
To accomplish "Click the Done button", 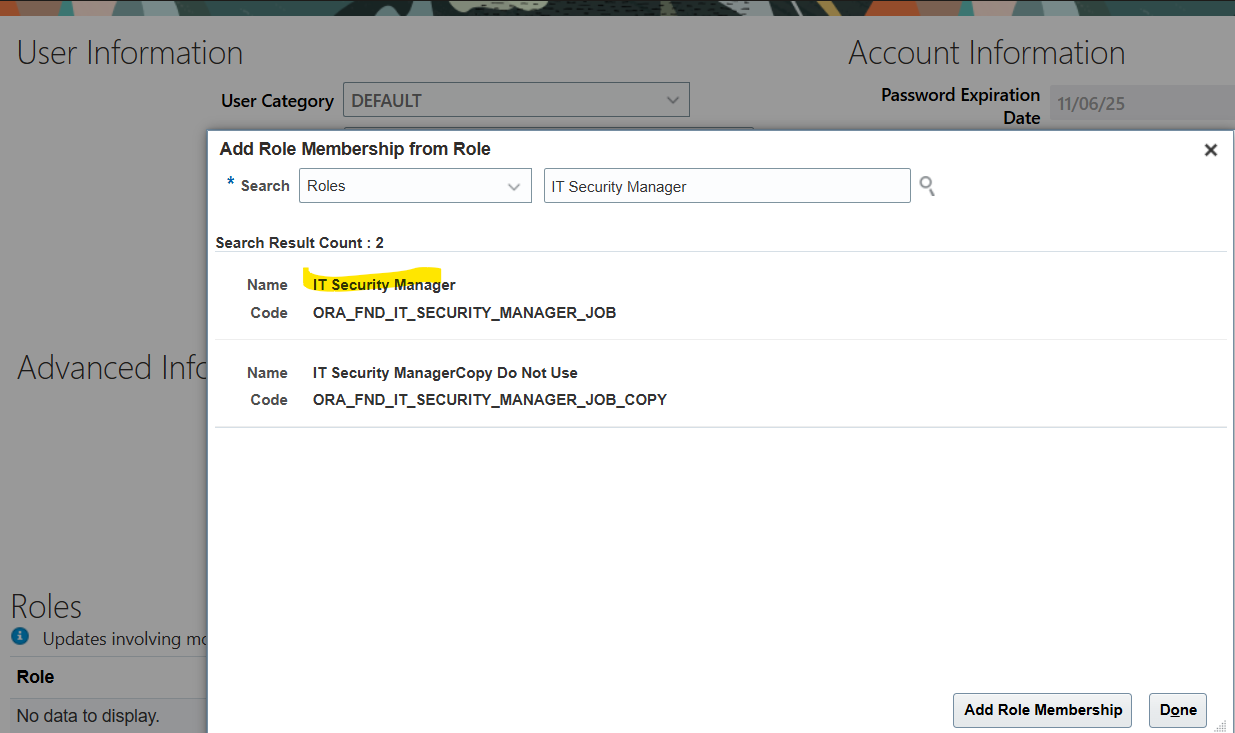I will 1177,710.
